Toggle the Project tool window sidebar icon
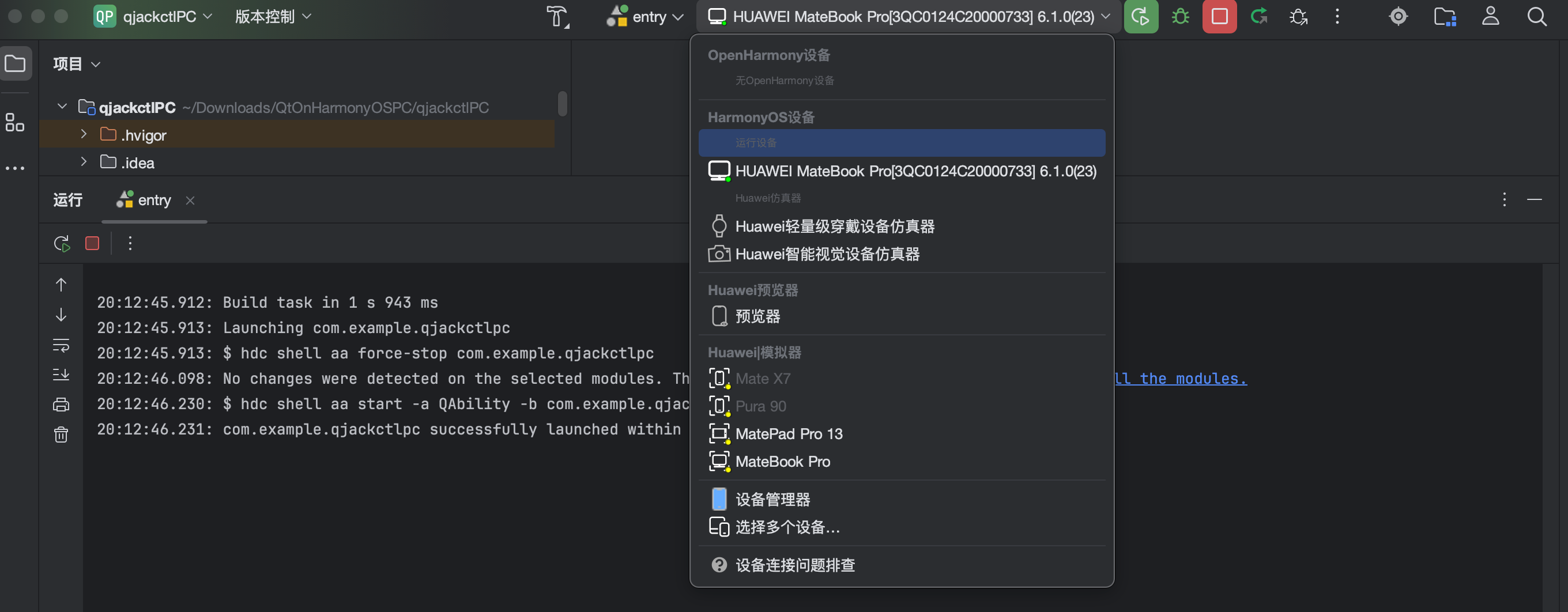Image resolution: width=1568 pixels, height=612 pixels. (x=15, y=63)
